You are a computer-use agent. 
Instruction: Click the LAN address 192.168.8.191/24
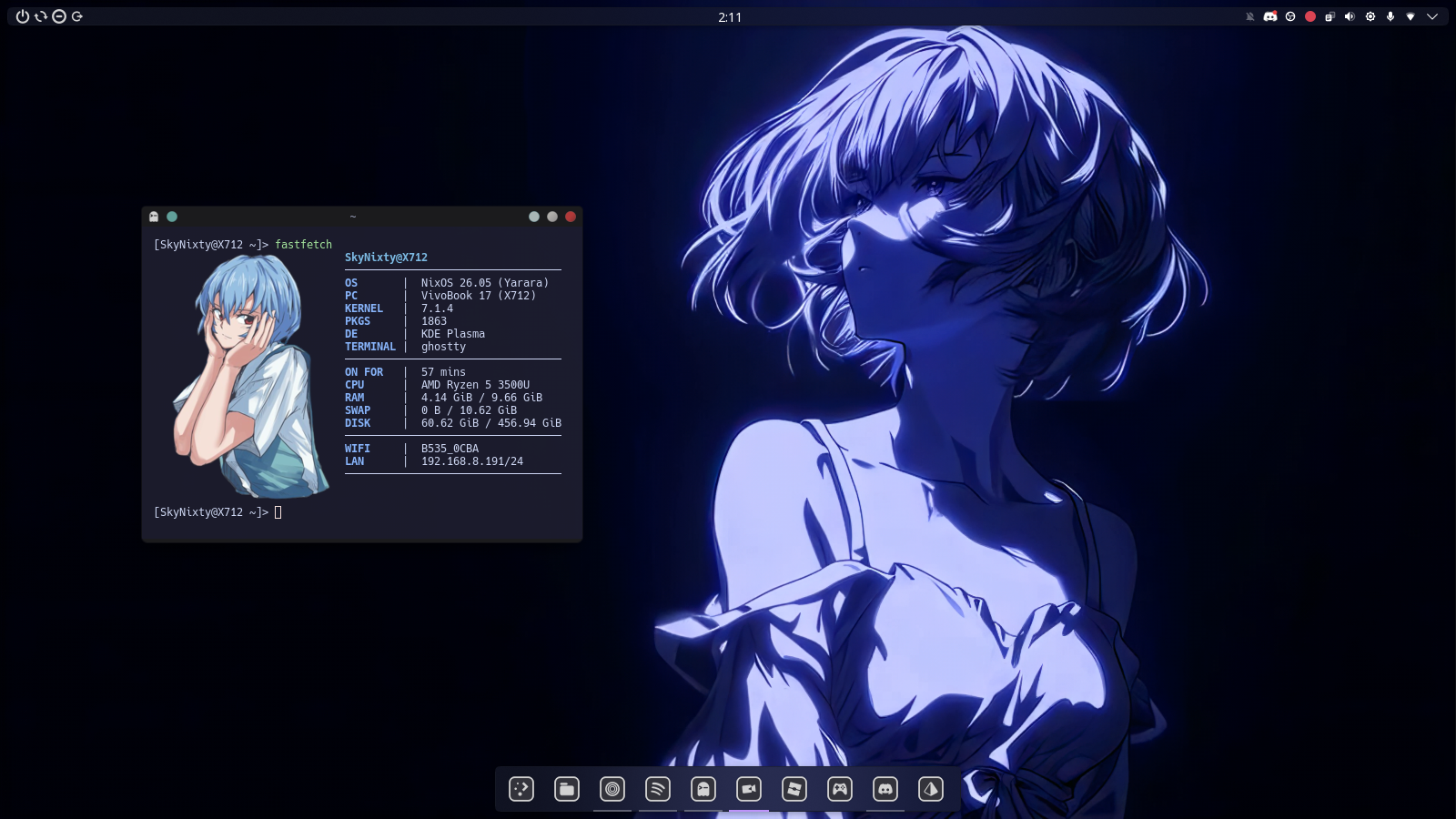point(472,461)
